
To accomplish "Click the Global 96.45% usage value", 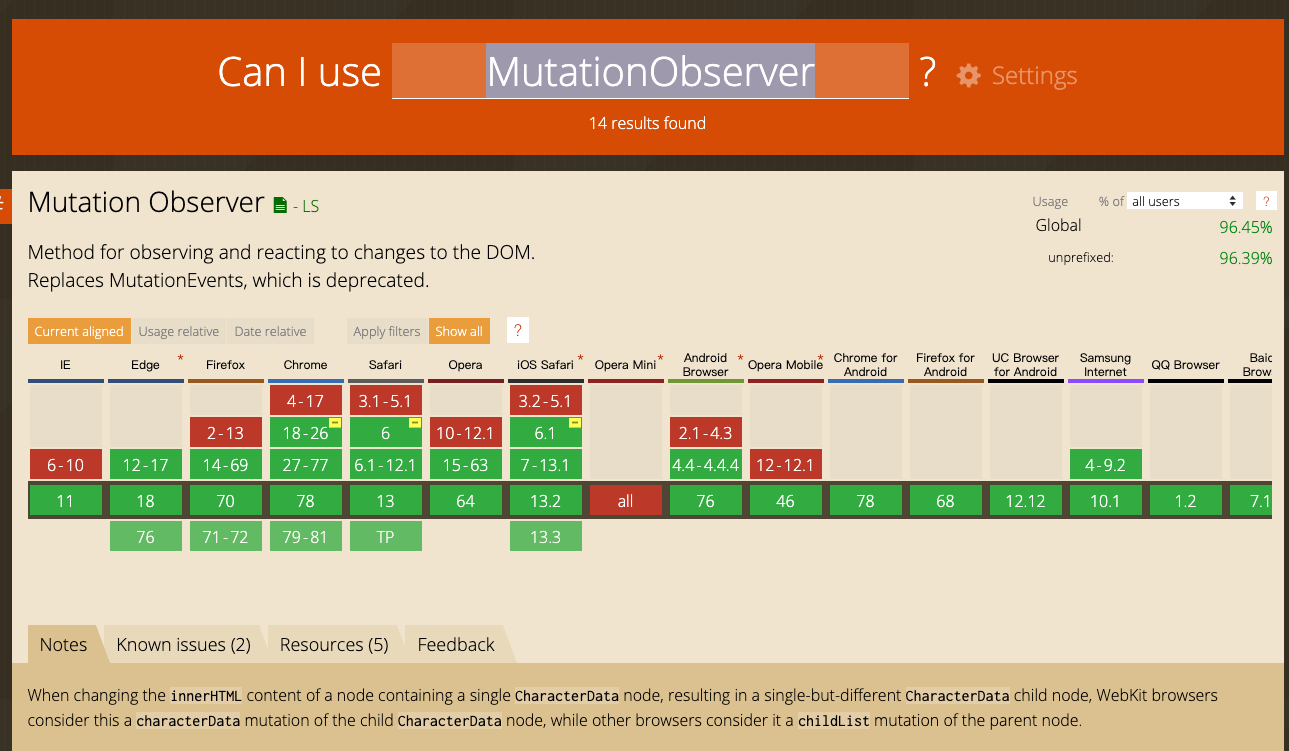I will (1246, 227).
